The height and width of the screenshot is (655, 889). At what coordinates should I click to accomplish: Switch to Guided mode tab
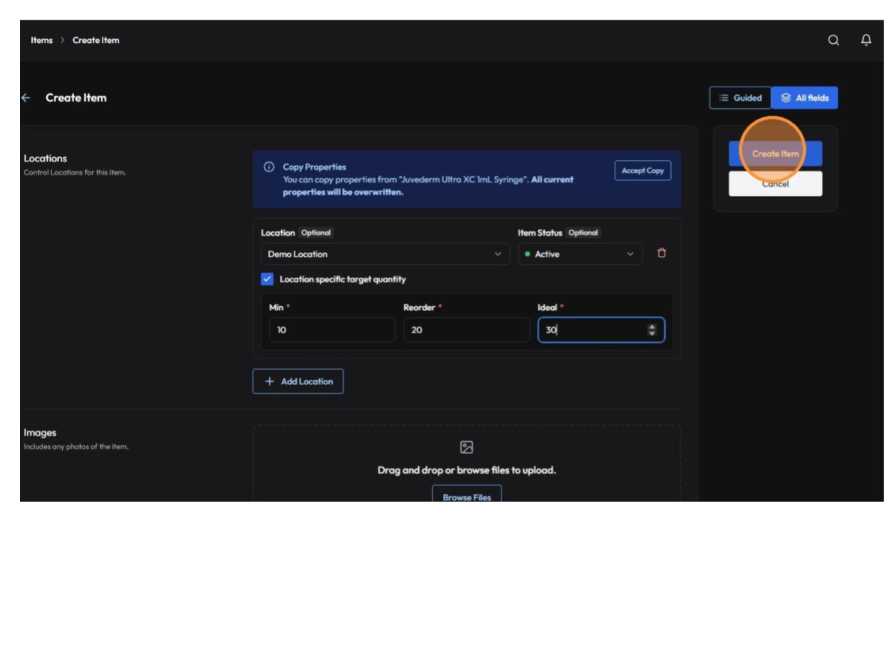click(740, 98)
